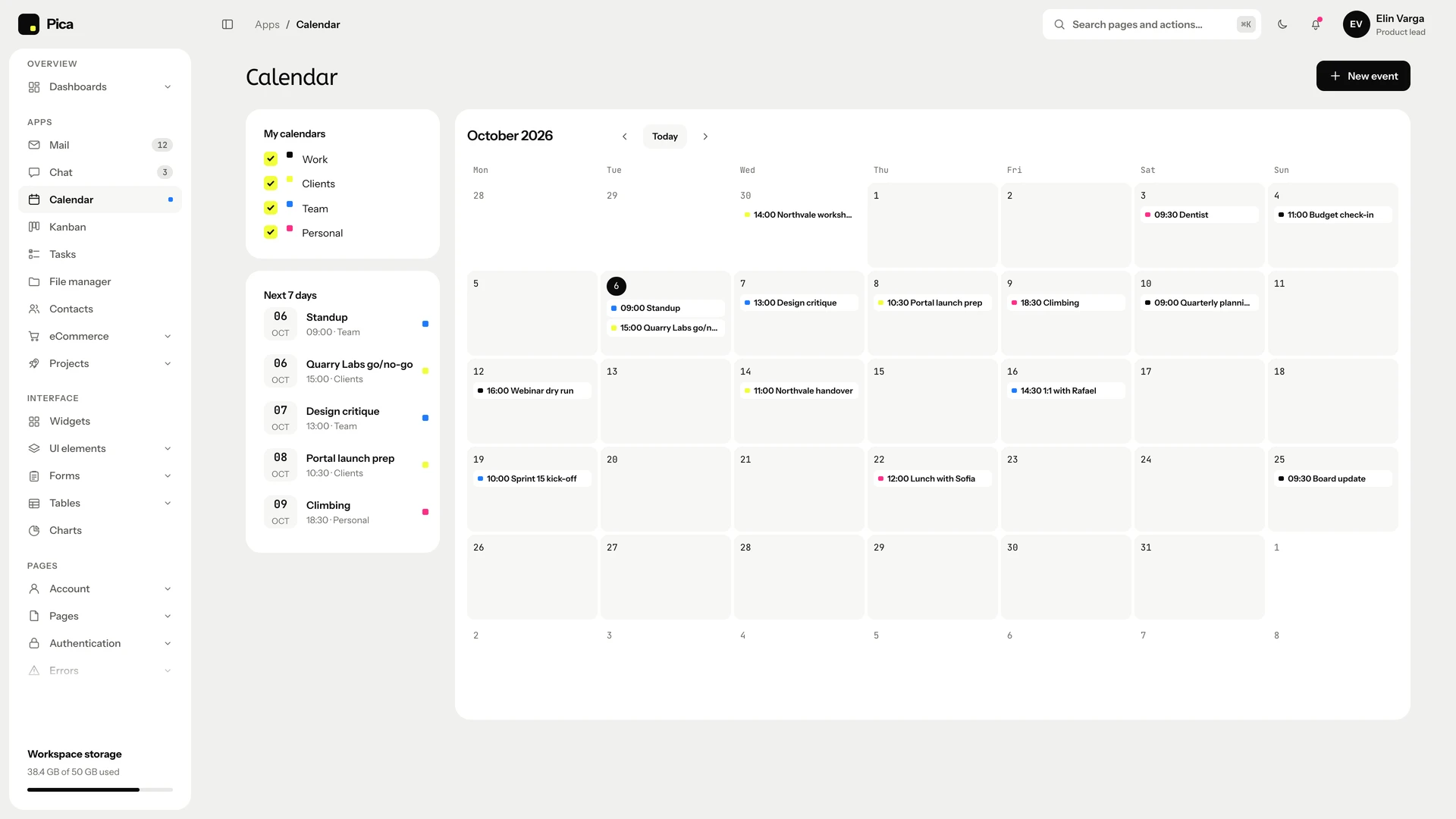Expand the Authentication chevron
Screen dimensions: 1456x819
pos(168,643)
